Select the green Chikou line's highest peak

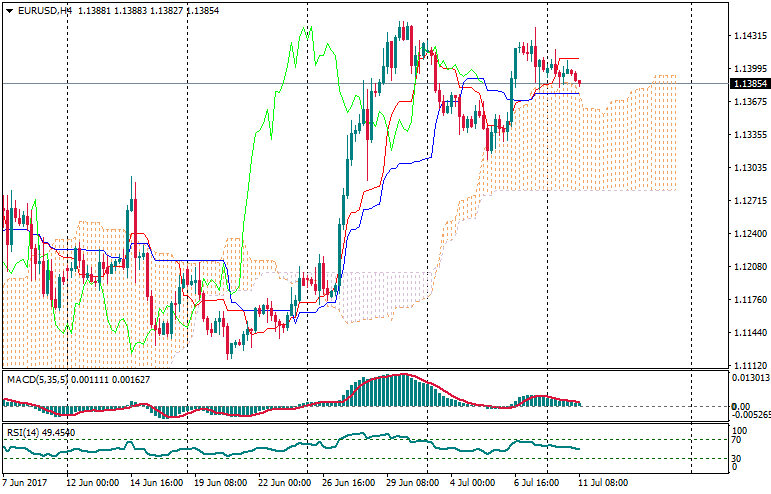[x=307, y=28]
